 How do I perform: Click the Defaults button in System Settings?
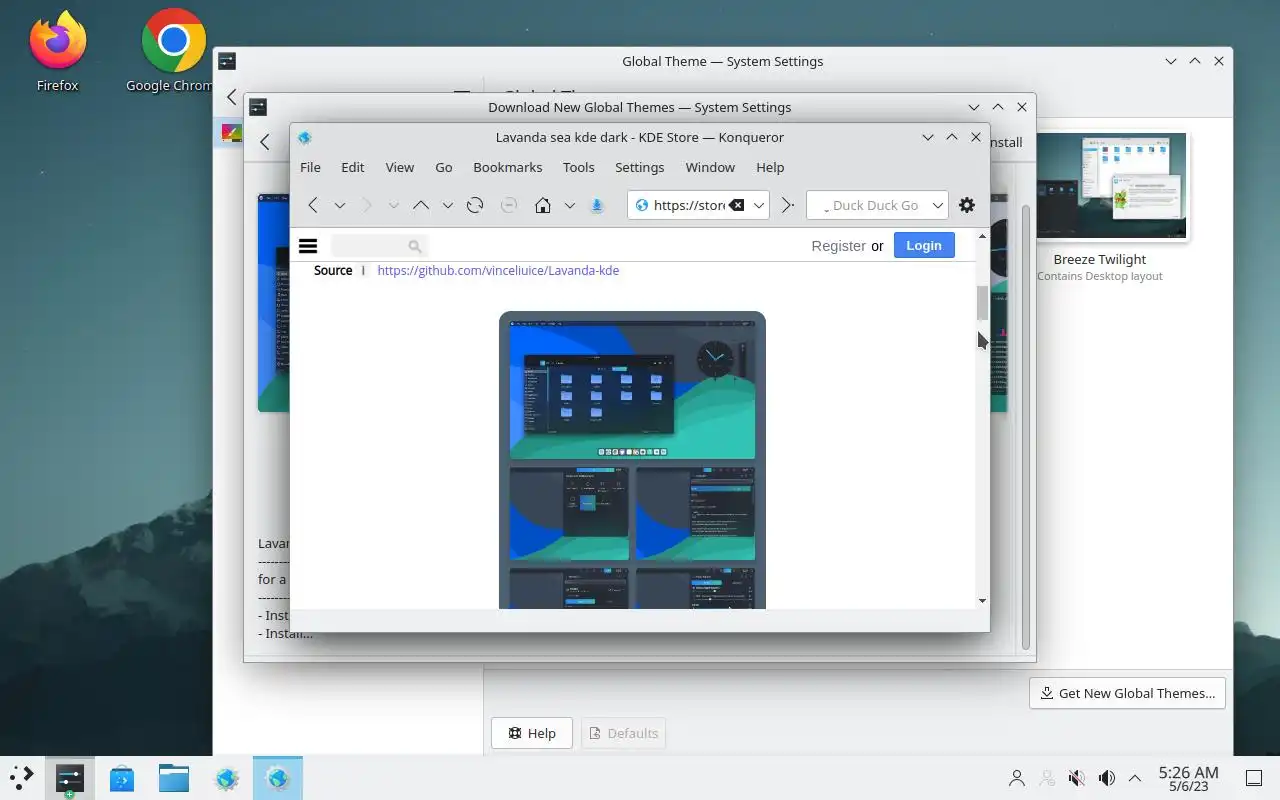(x=624, y=733)
